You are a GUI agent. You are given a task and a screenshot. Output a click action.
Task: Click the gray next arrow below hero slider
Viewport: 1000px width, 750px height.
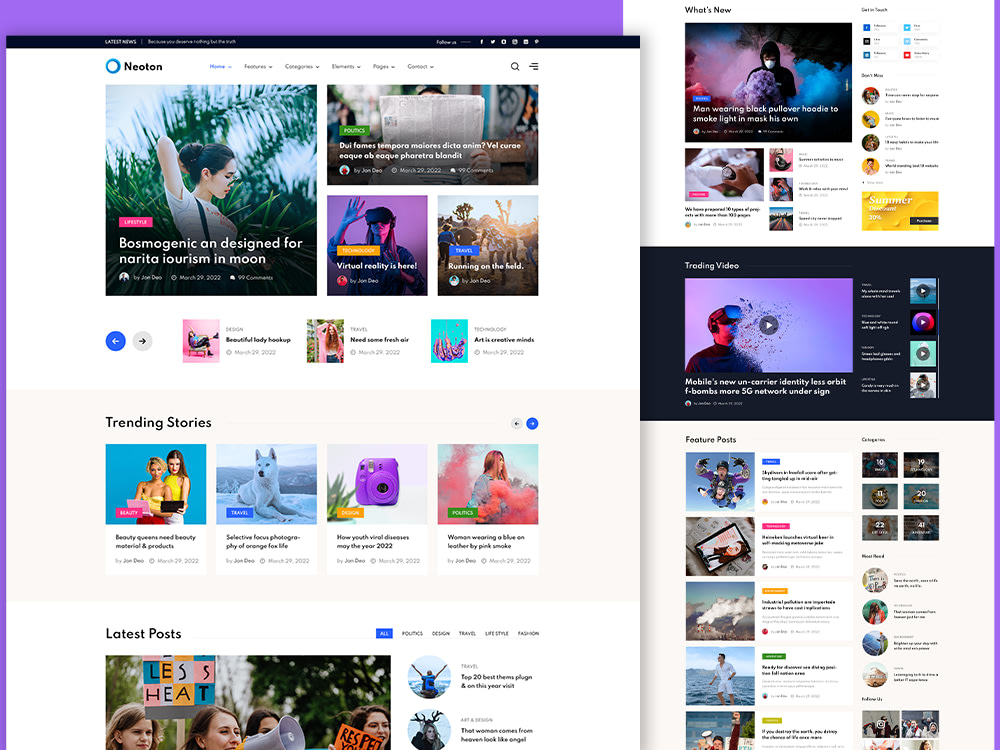(x=142, y=341)
